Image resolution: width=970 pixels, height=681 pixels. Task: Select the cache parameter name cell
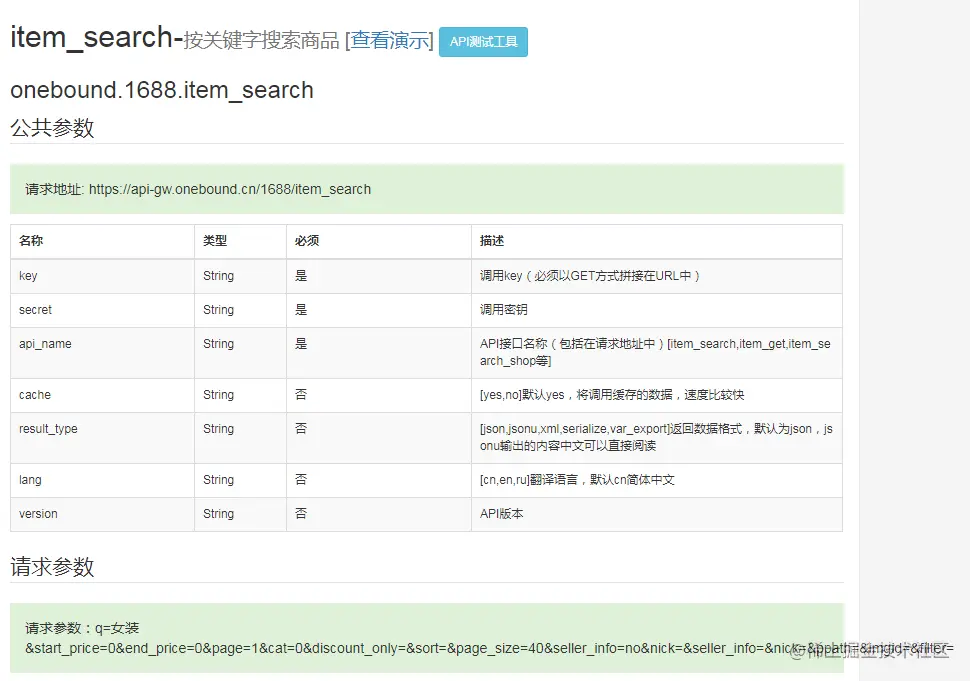click(103, 395)
